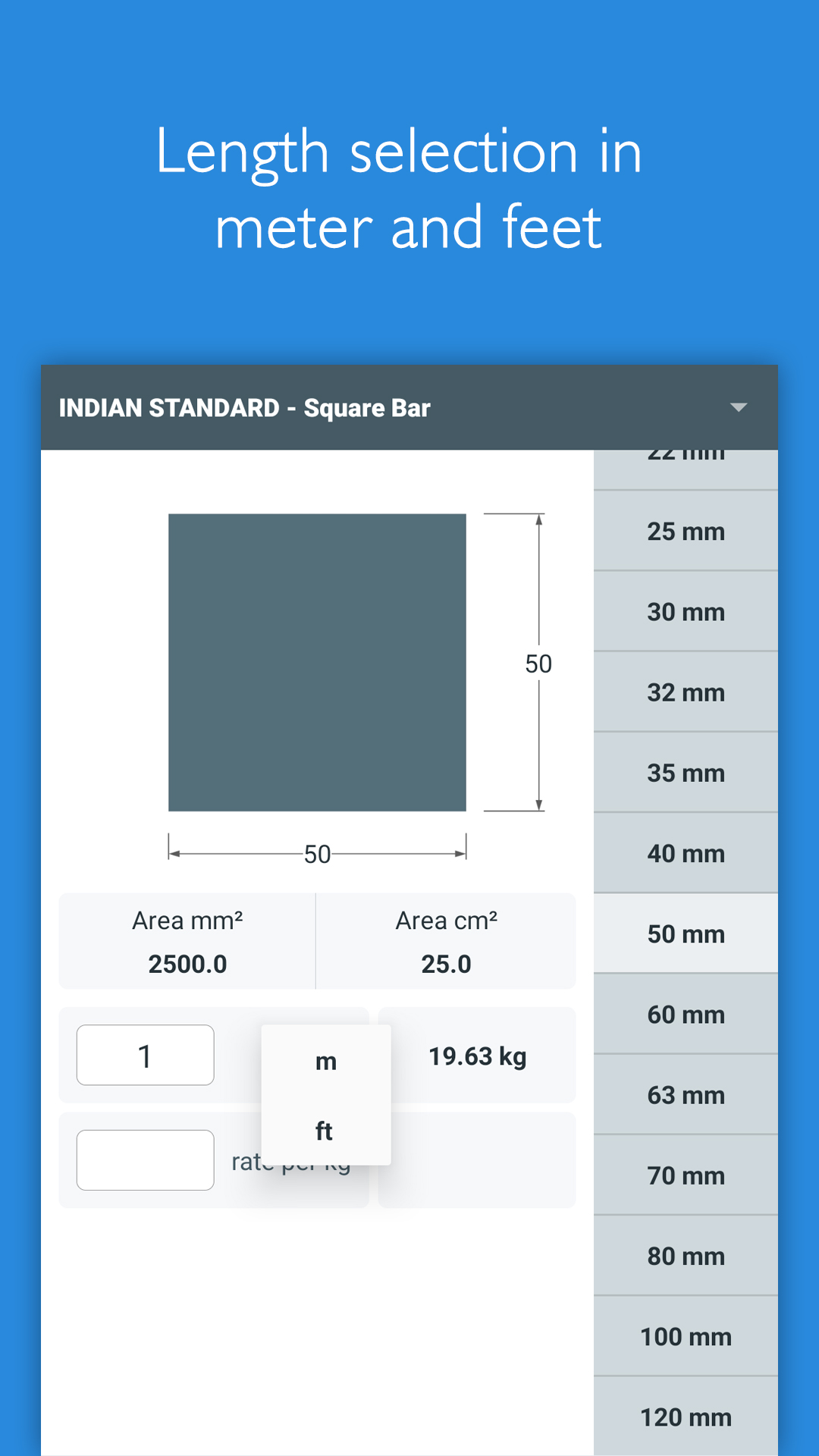Select the 30 mm size

tap(685, 612)
